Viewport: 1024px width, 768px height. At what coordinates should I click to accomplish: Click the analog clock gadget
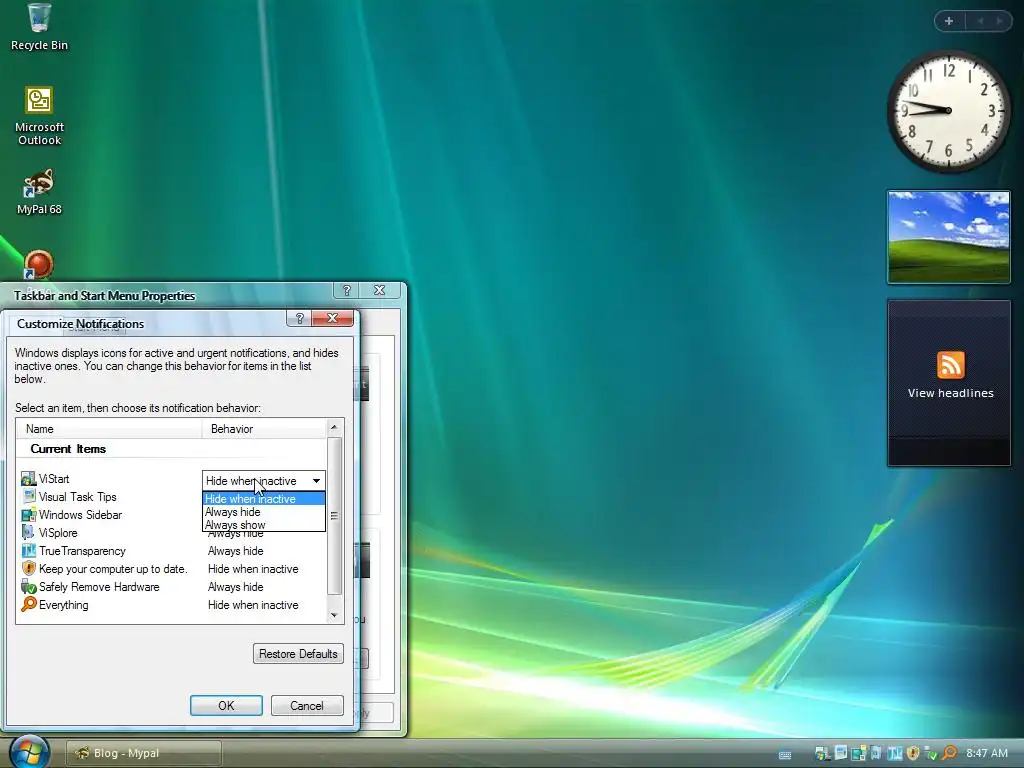point(948,111)
